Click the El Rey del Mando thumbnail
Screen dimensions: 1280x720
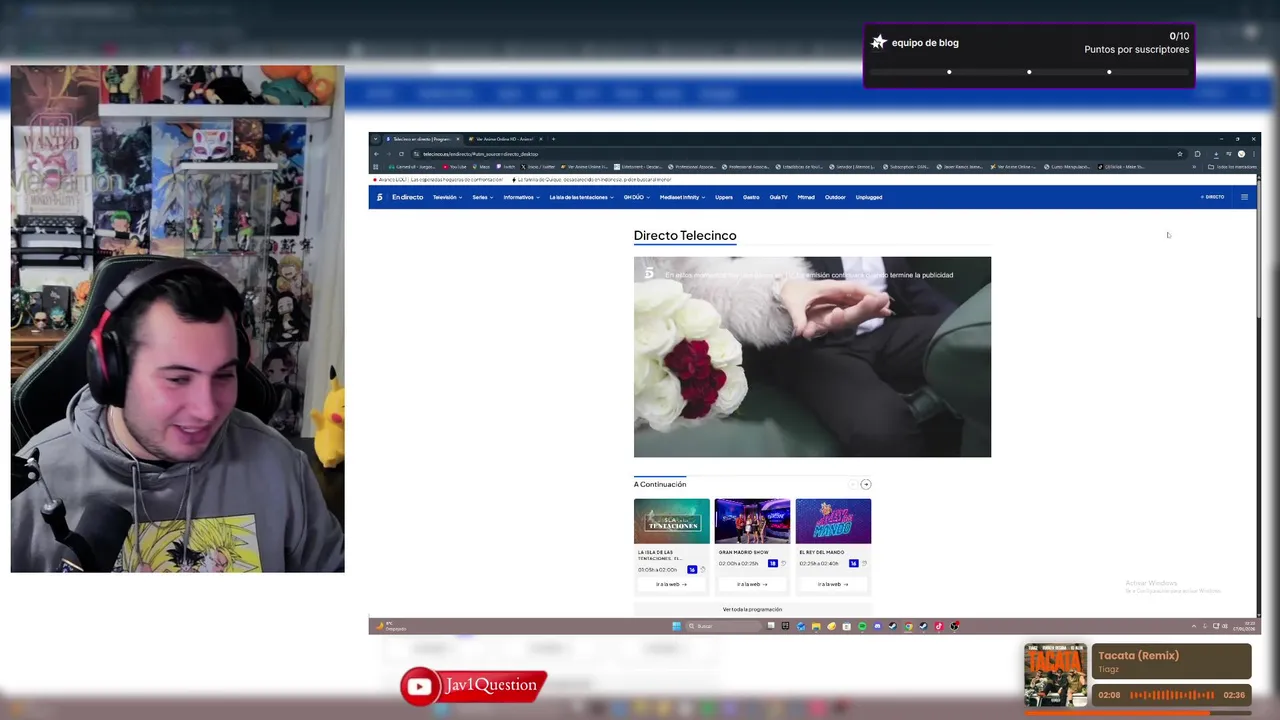[x=833, y=521]
